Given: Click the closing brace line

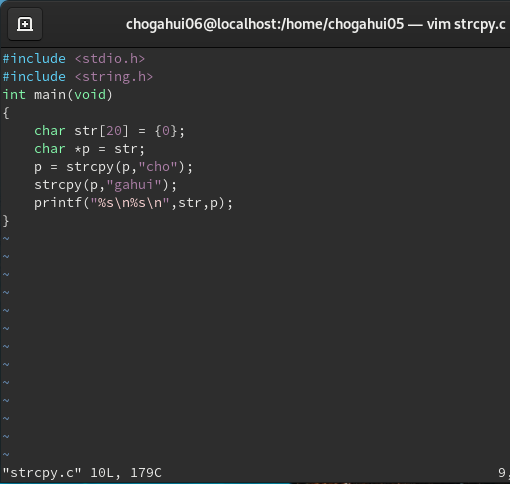Looking at the screenshot, I should 6,221.
